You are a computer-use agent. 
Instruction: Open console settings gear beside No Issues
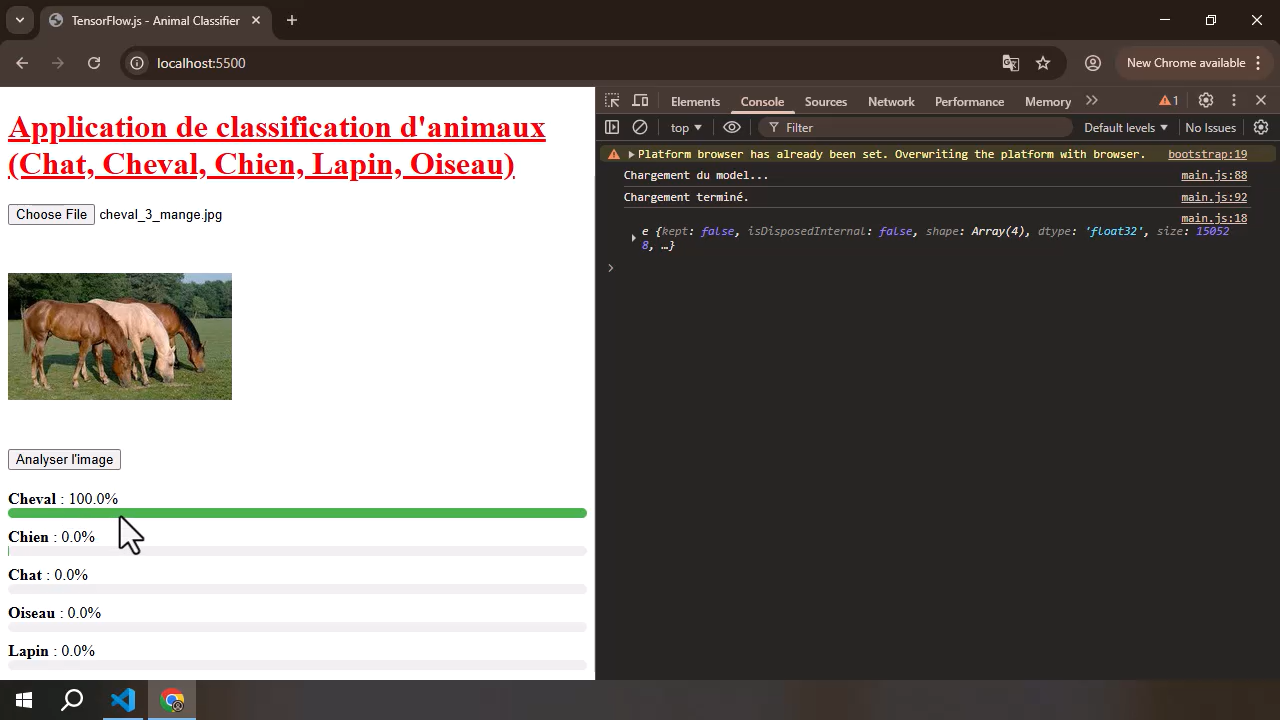tap(1261, 128)
